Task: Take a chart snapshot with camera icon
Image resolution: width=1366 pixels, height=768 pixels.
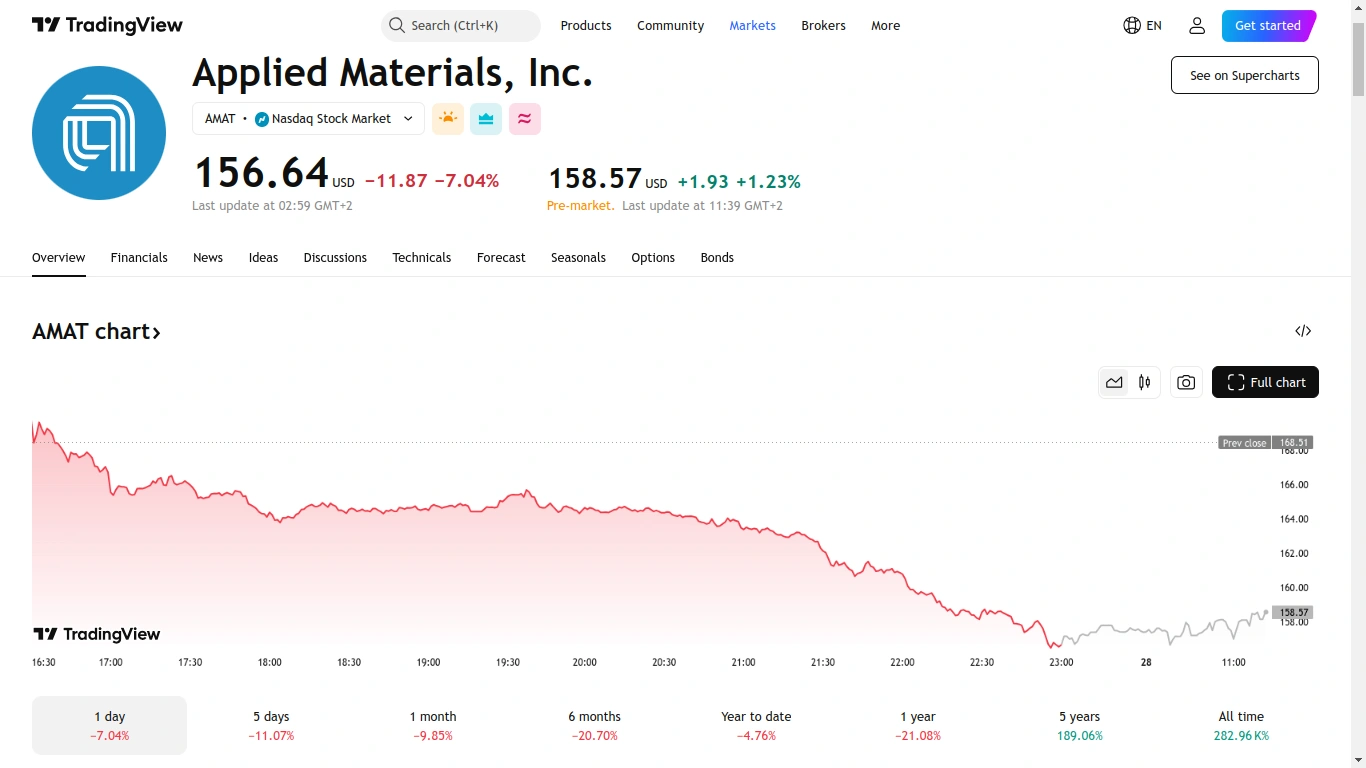Action: click(x=1186, y=382)
